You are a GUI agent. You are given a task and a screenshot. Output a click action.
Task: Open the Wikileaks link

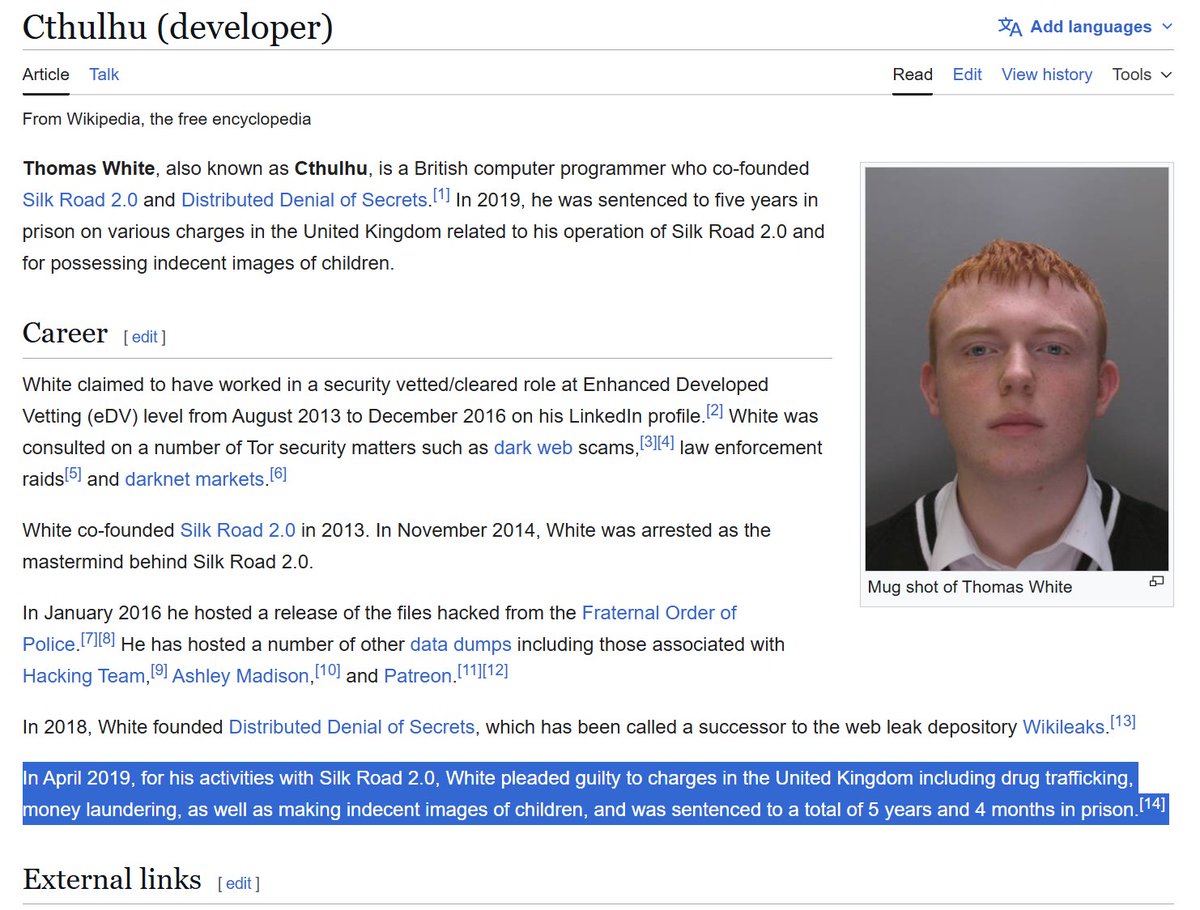[x=1066, y=727]
